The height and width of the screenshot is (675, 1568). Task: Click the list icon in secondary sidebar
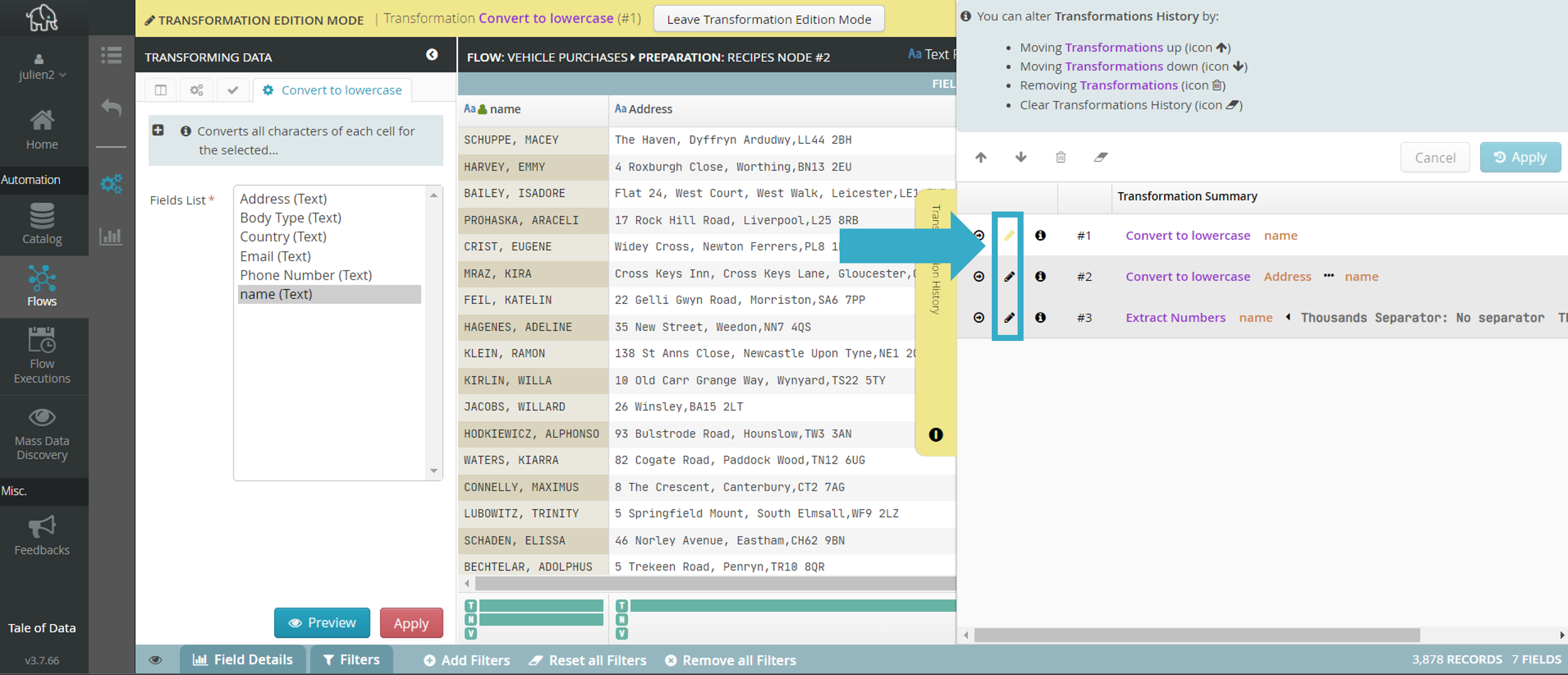pos(111,55)
